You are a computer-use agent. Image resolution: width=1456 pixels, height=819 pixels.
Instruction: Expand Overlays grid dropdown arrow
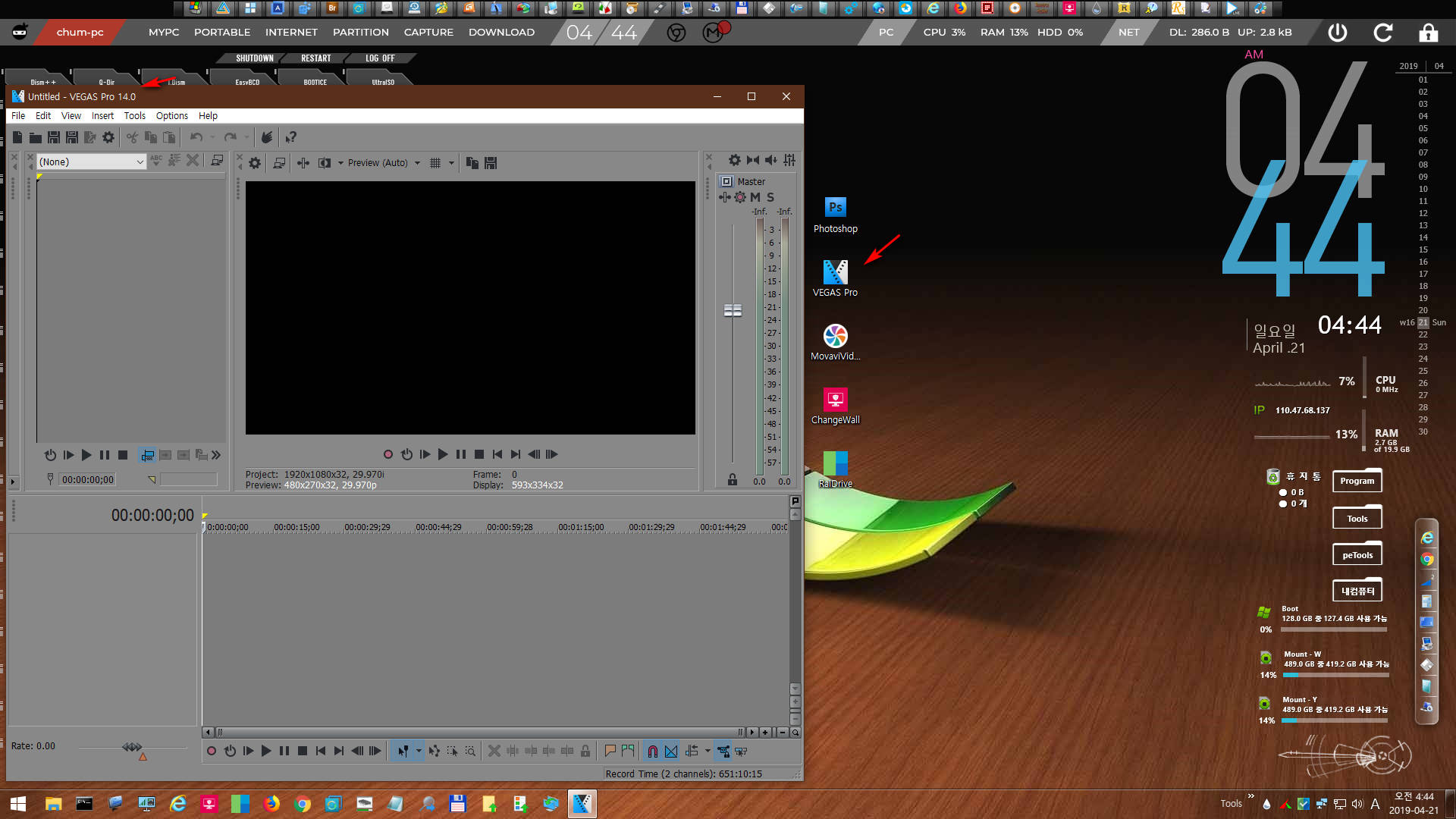tap(451, 163)
